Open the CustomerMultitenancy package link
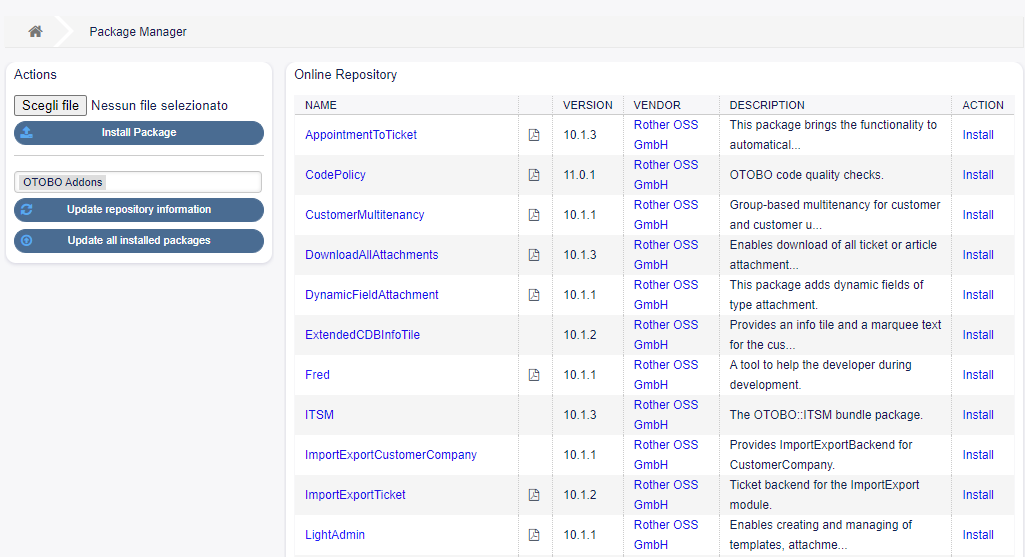Viewport: 1025px width, 557px height. (x=365, y=214)
